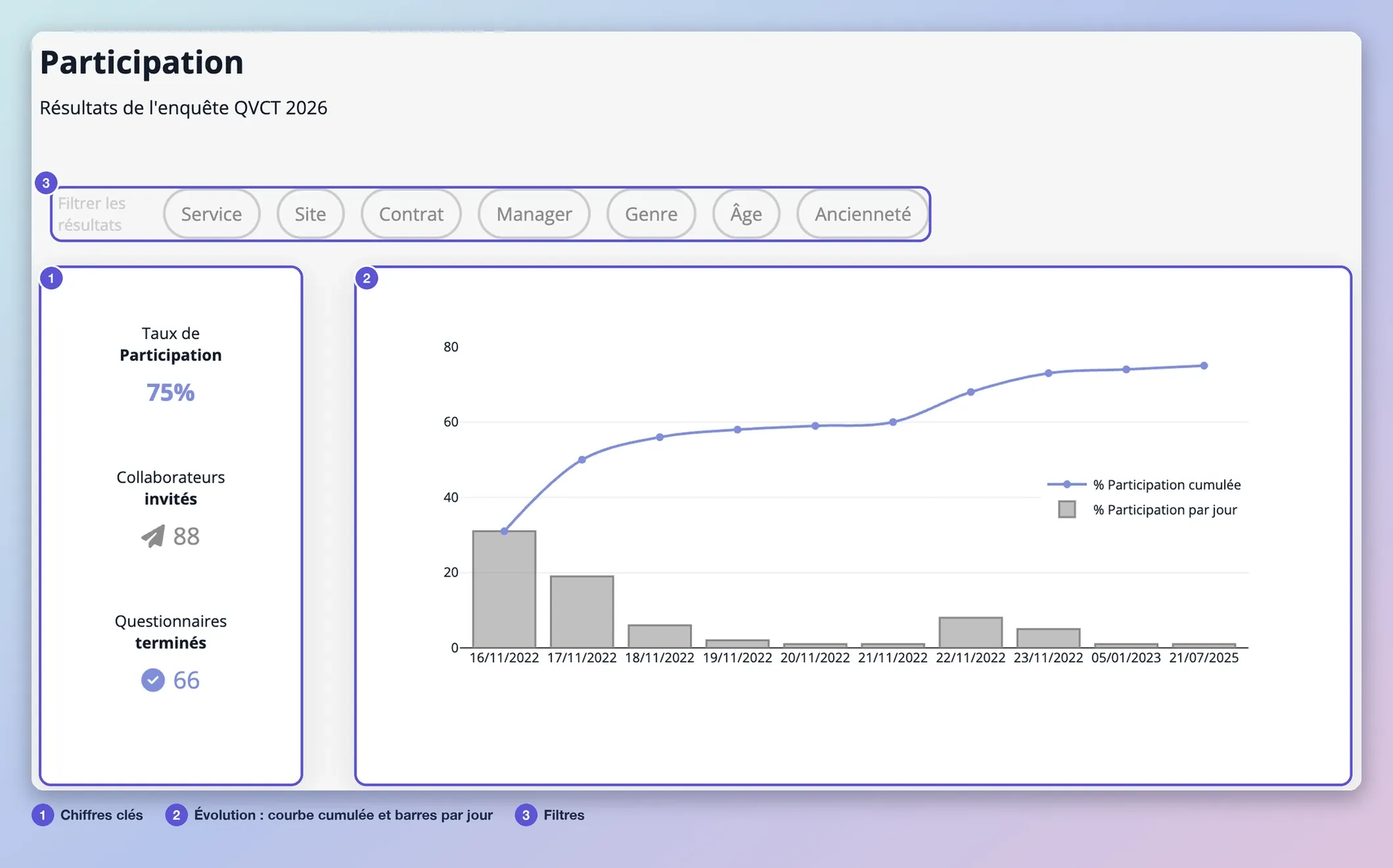This screenshot has width=1393, height=868.
Task: Select the cumulative curve point at 22/11/2022
Action: pos(971,392)
